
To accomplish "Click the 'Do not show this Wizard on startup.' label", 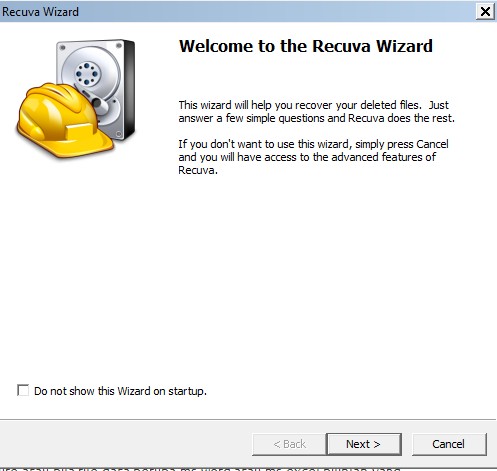I will click(120, 391).
